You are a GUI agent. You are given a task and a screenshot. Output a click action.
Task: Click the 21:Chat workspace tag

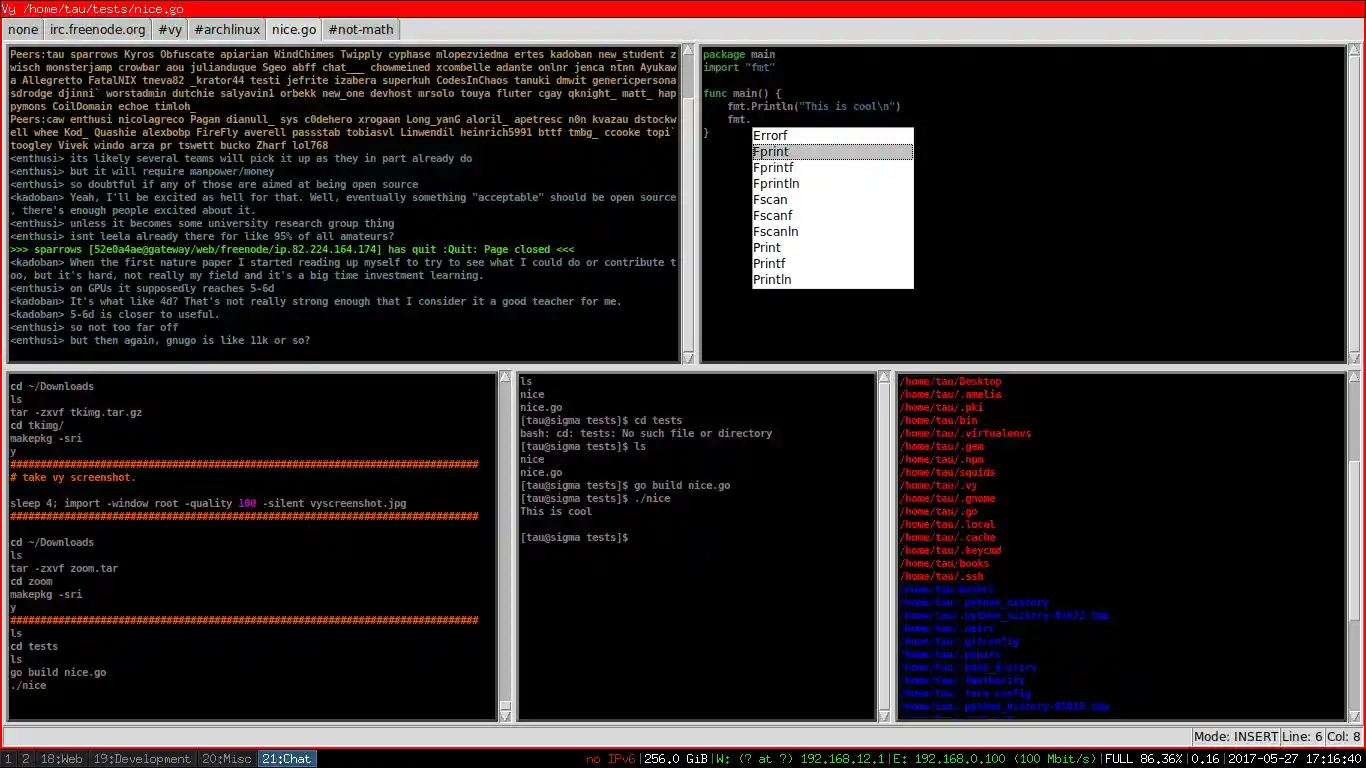pyautogui.click(x=286, y=758)
